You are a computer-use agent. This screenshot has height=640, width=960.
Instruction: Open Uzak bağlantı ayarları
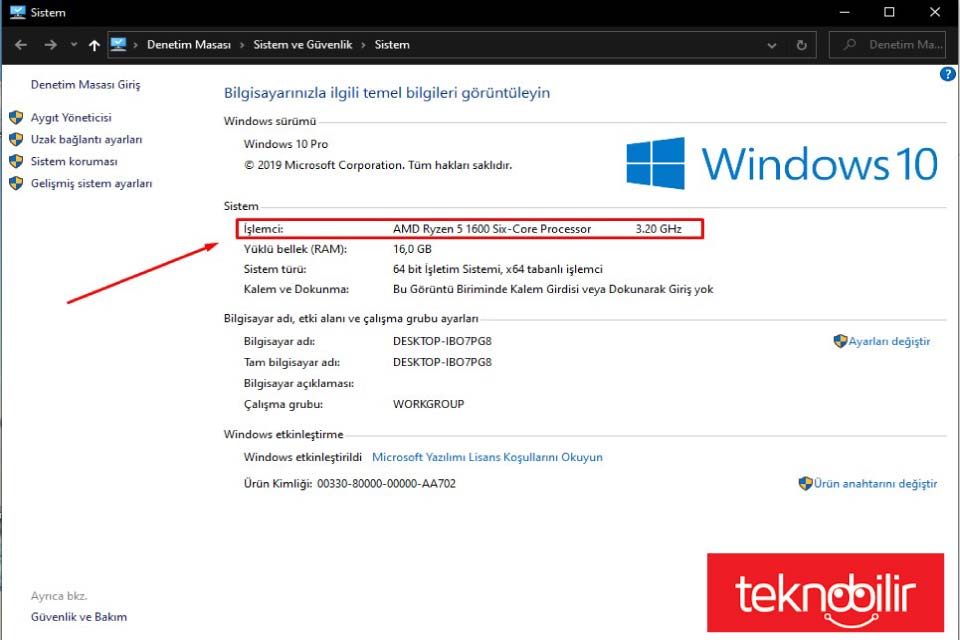(86, 140)
